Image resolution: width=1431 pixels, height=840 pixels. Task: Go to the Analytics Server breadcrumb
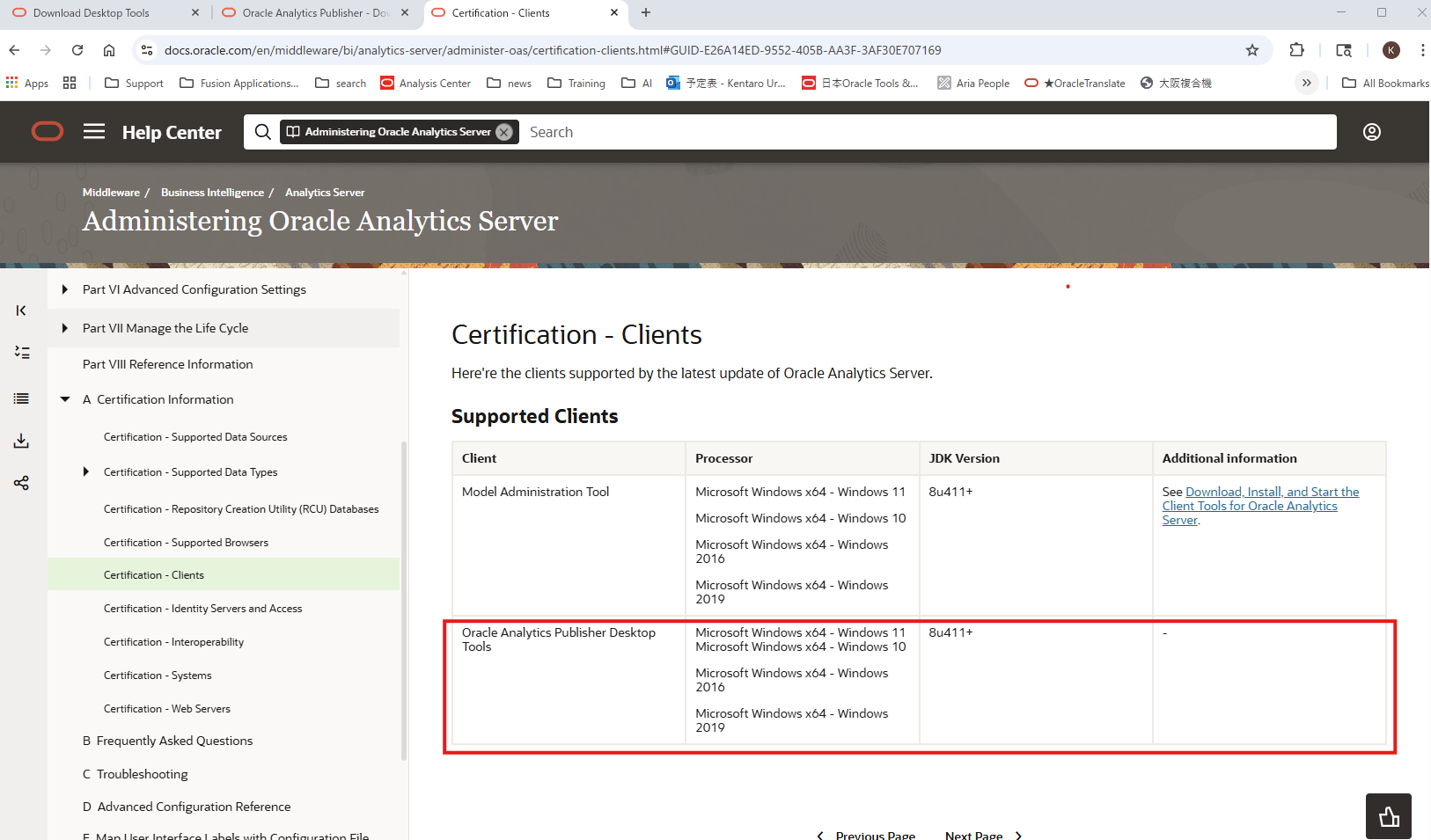pyautogui.click(x=325, y=193)
